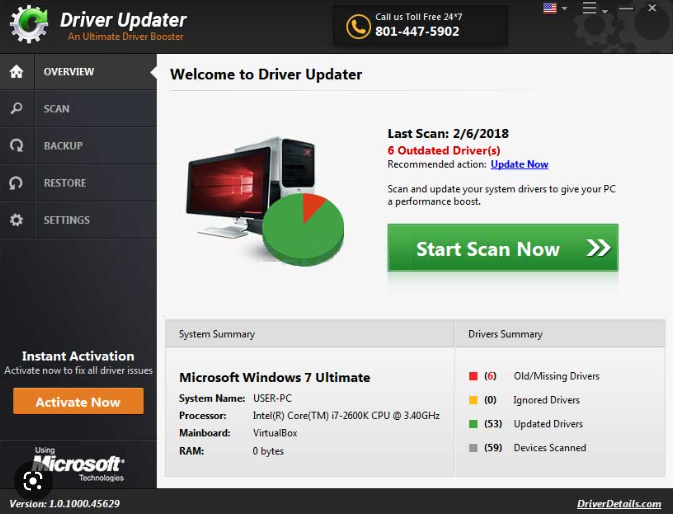Click the green Updated Drivers swatch
The height and width of the screenshot is (514, 673).
473,424
